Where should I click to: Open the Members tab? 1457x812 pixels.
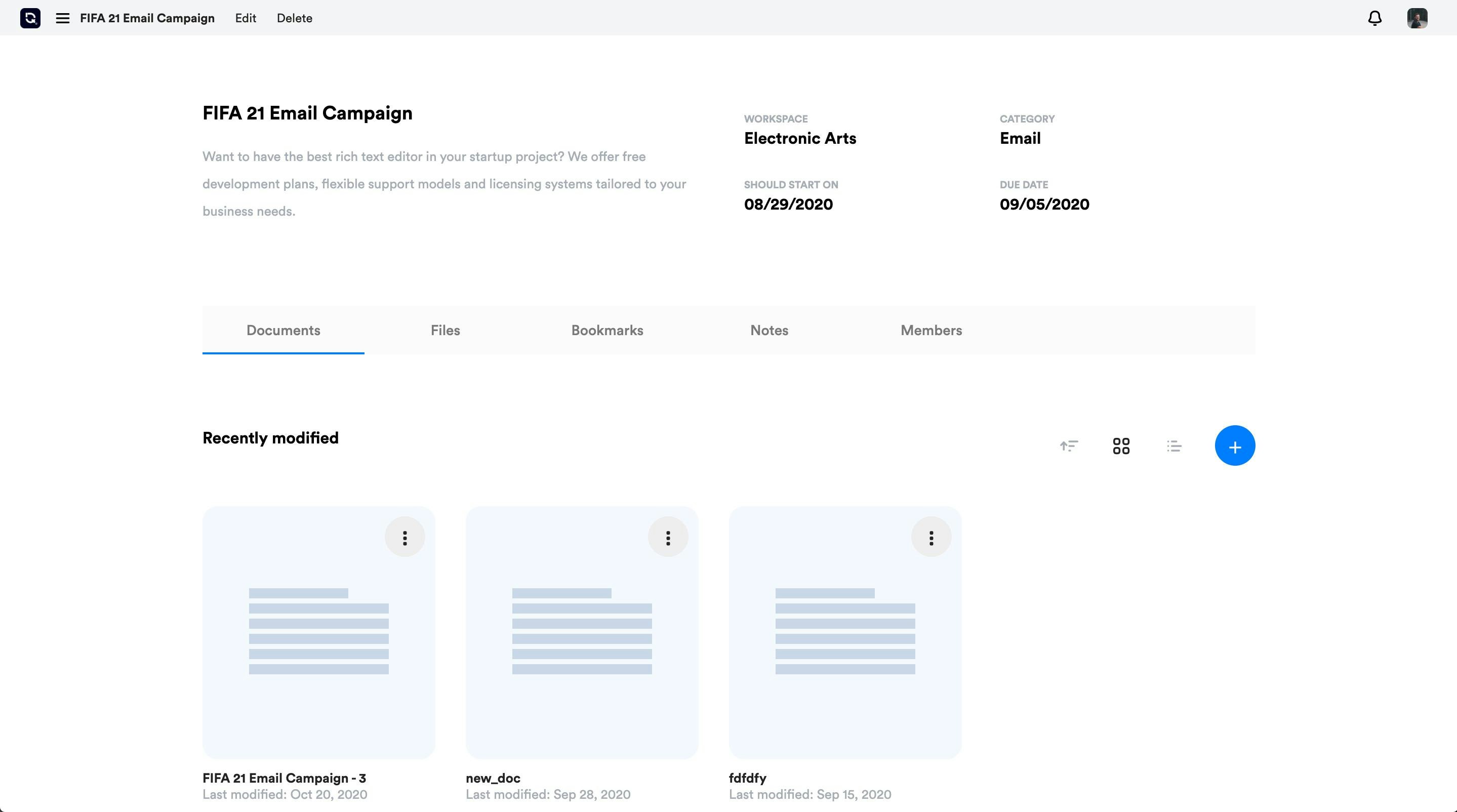point(930,330)
